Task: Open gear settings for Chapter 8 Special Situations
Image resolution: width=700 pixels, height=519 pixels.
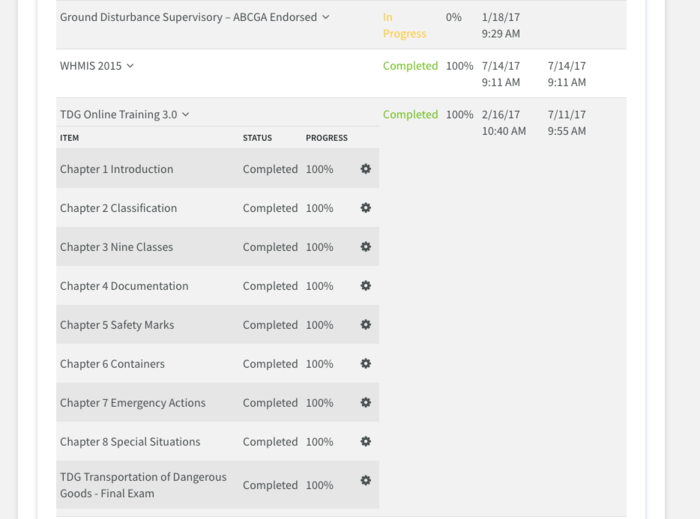Action: (366, 441)
